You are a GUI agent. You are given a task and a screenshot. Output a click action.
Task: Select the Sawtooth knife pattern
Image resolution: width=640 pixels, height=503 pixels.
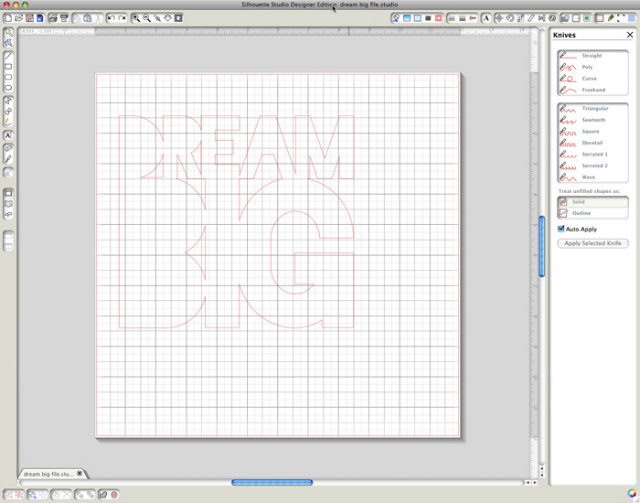[593, 120]
